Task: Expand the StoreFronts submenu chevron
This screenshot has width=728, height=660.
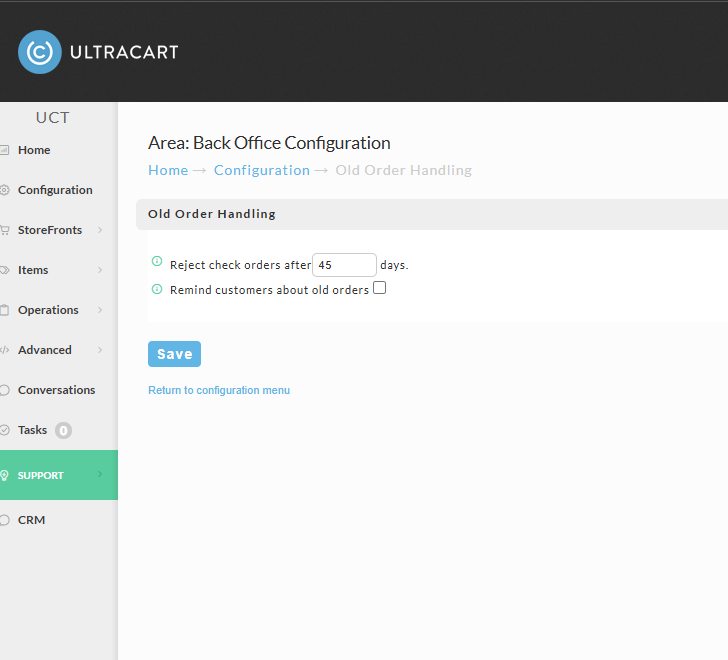Action: coord(100,230)
